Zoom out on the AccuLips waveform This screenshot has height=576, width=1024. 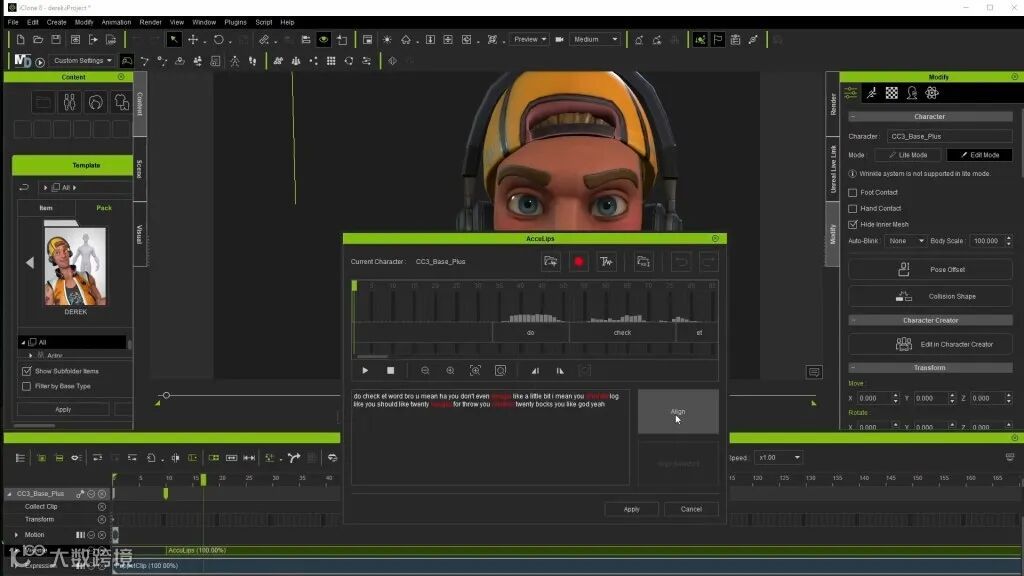coord(425,370)
